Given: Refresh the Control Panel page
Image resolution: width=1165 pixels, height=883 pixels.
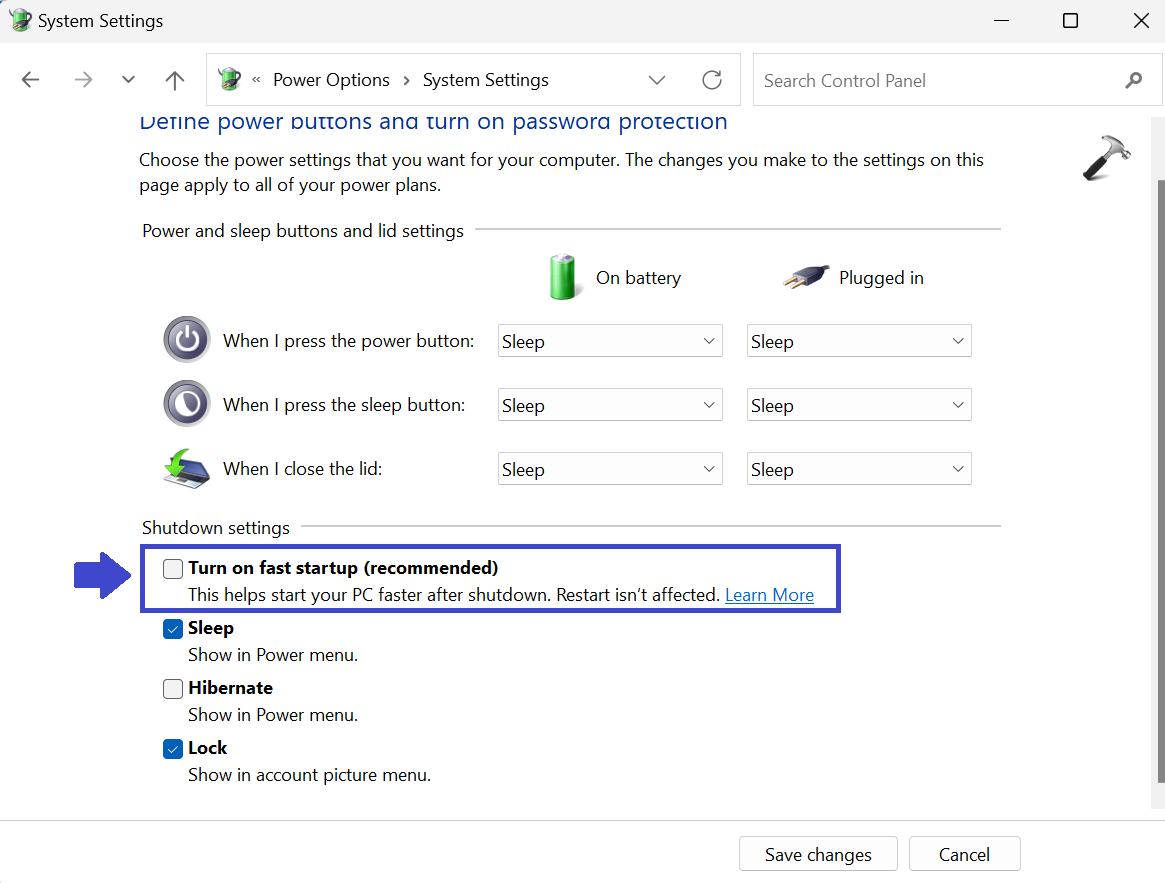Looking at the screenshot, I should coord(712,80).
